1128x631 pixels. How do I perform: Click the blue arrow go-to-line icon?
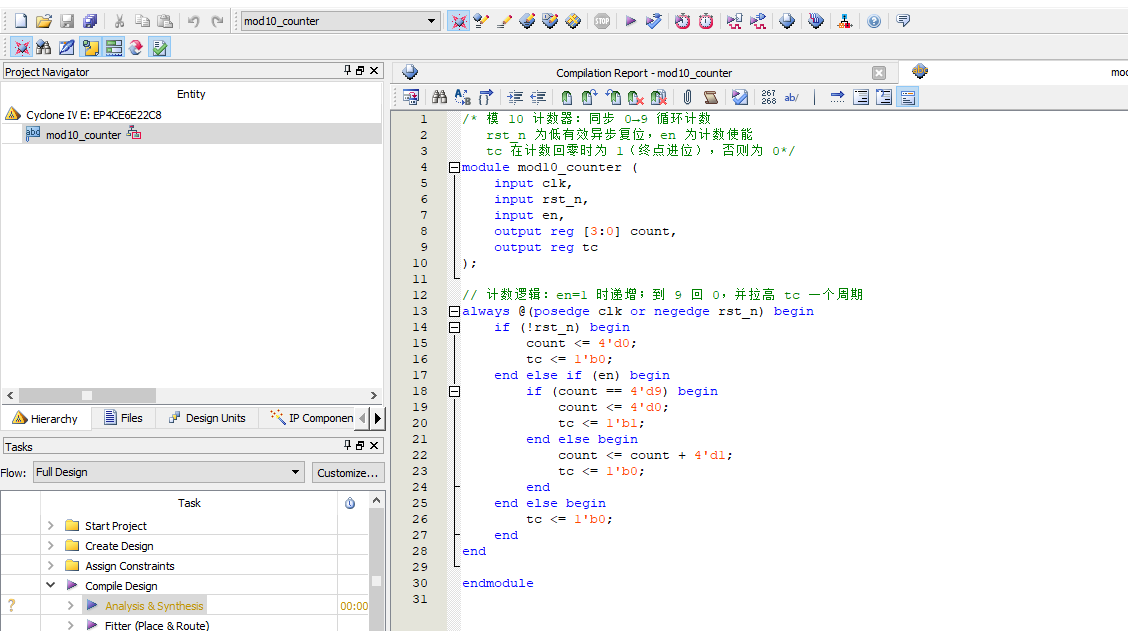[837, 97]
